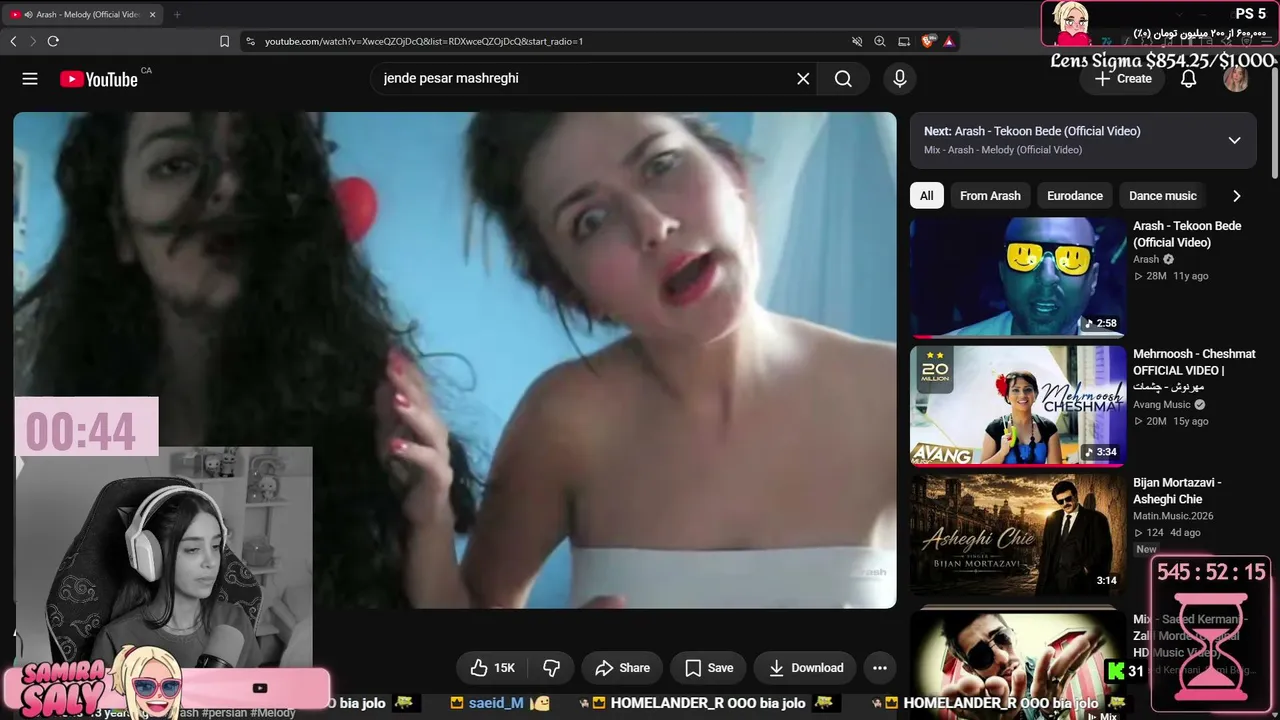Click the crossed-out speaker icon in address bar
Screen dimensions: 1280x720
point(857,41)
